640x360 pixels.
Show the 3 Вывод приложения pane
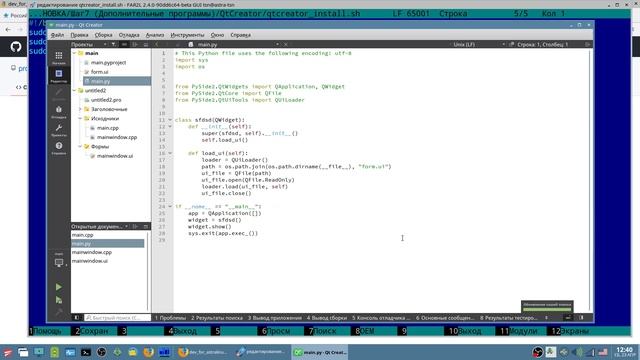[275, 318]
